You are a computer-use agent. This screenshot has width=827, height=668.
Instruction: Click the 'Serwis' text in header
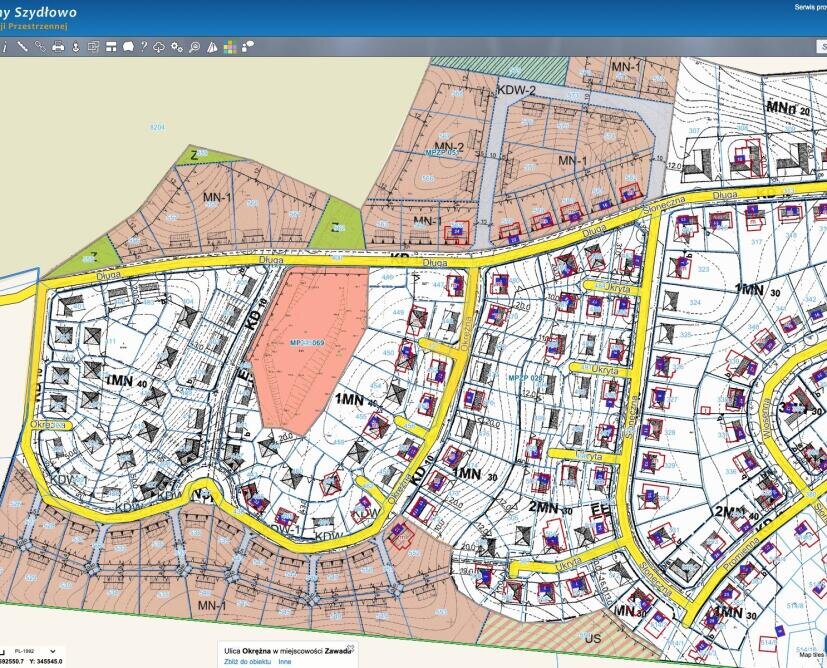point(804,7)
